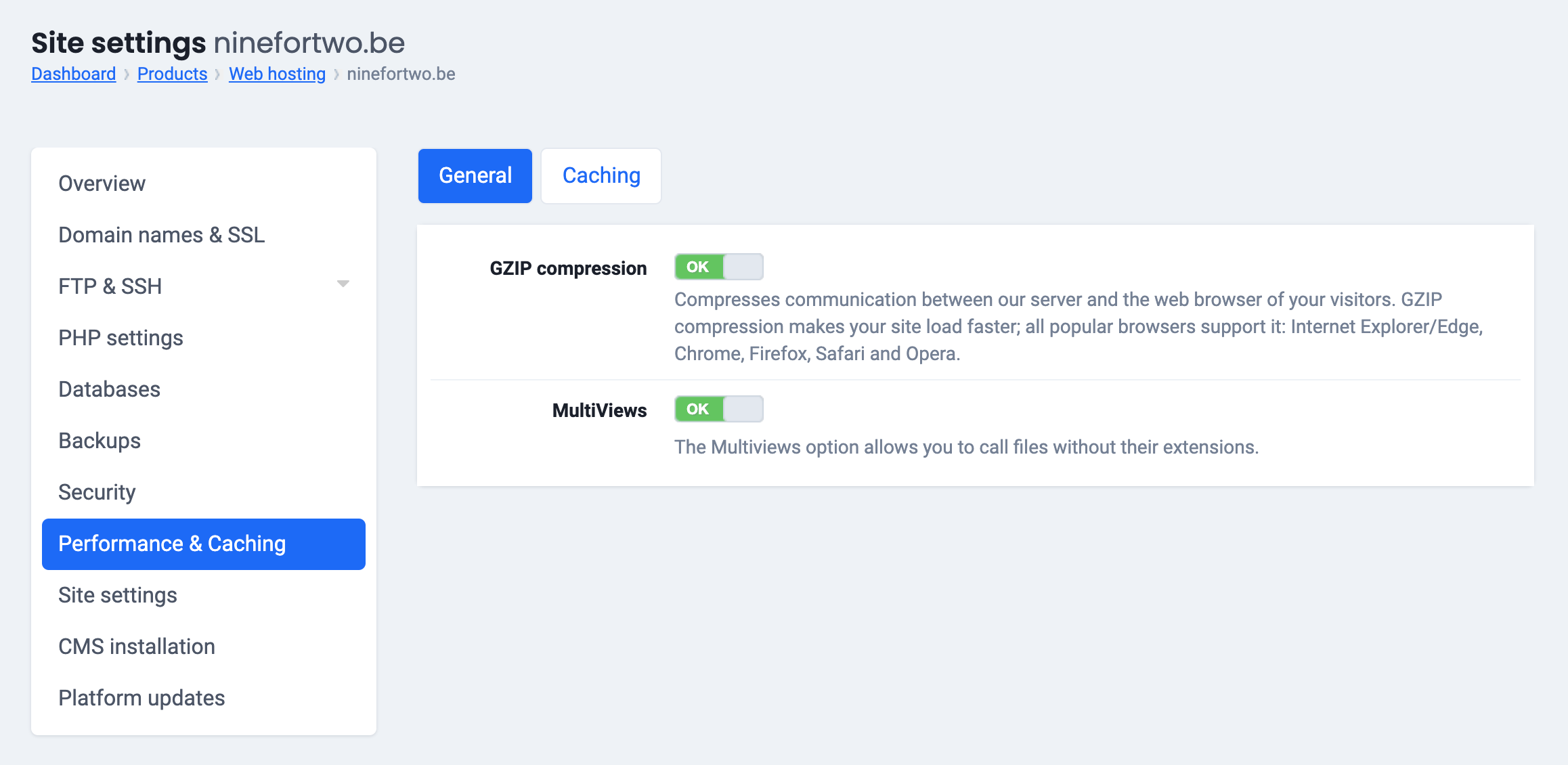Expand the FTP & SSH submenu arrow
Screen dimensions: 1568x765
[343, 284]
